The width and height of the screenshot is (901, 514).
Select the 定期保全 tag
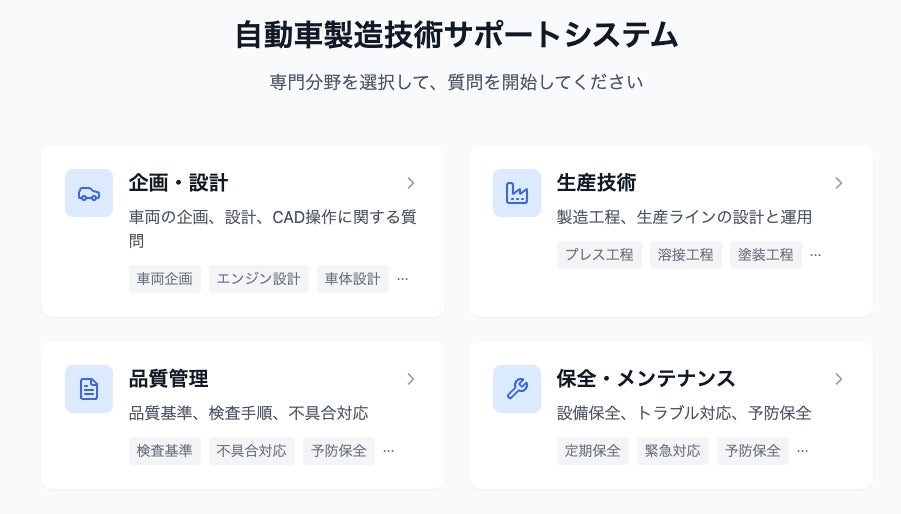tap(593, 451)
